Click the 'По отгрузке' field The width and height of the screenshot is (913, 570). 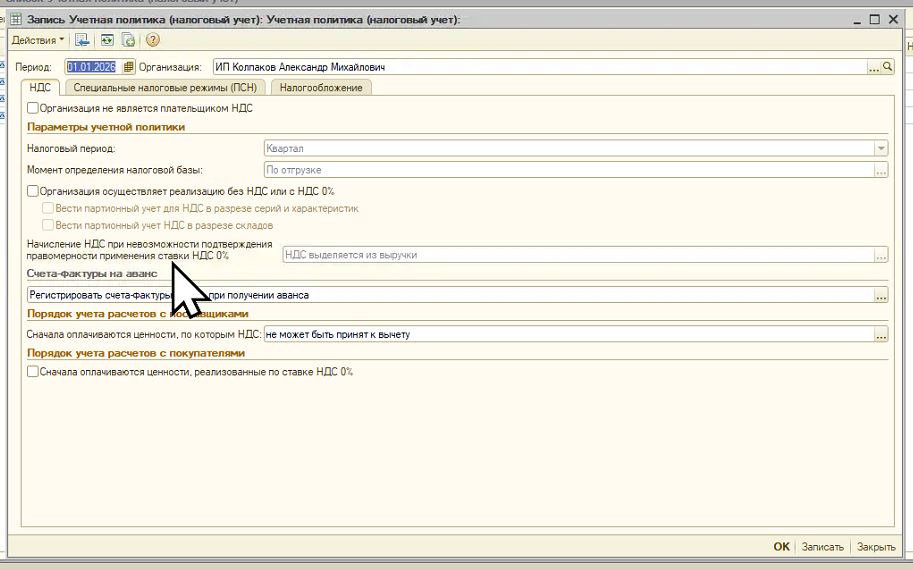click(x=569, y=170)
